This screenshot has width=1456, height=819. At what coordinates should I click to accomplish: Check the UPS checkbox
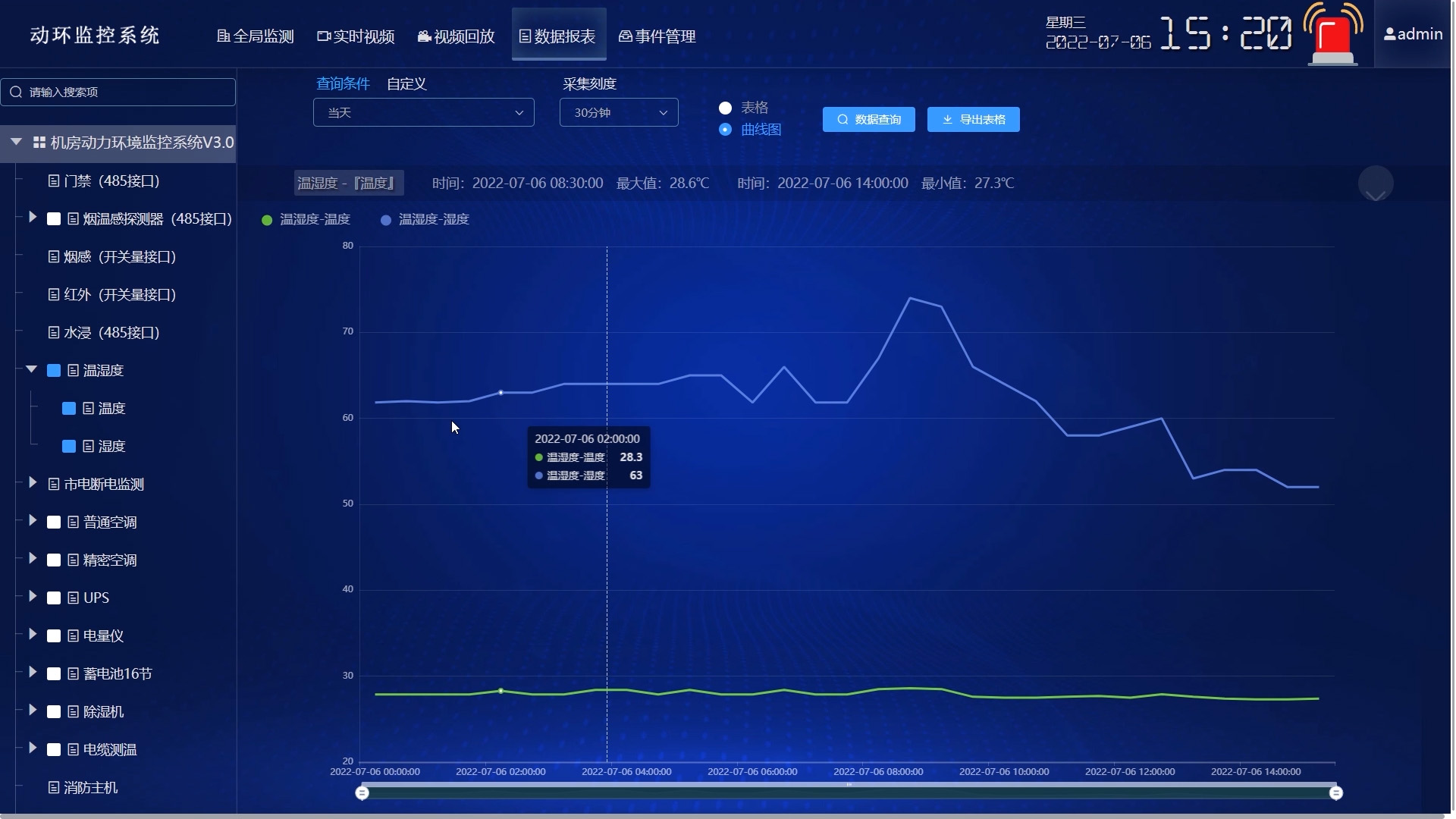pos(54,598)
